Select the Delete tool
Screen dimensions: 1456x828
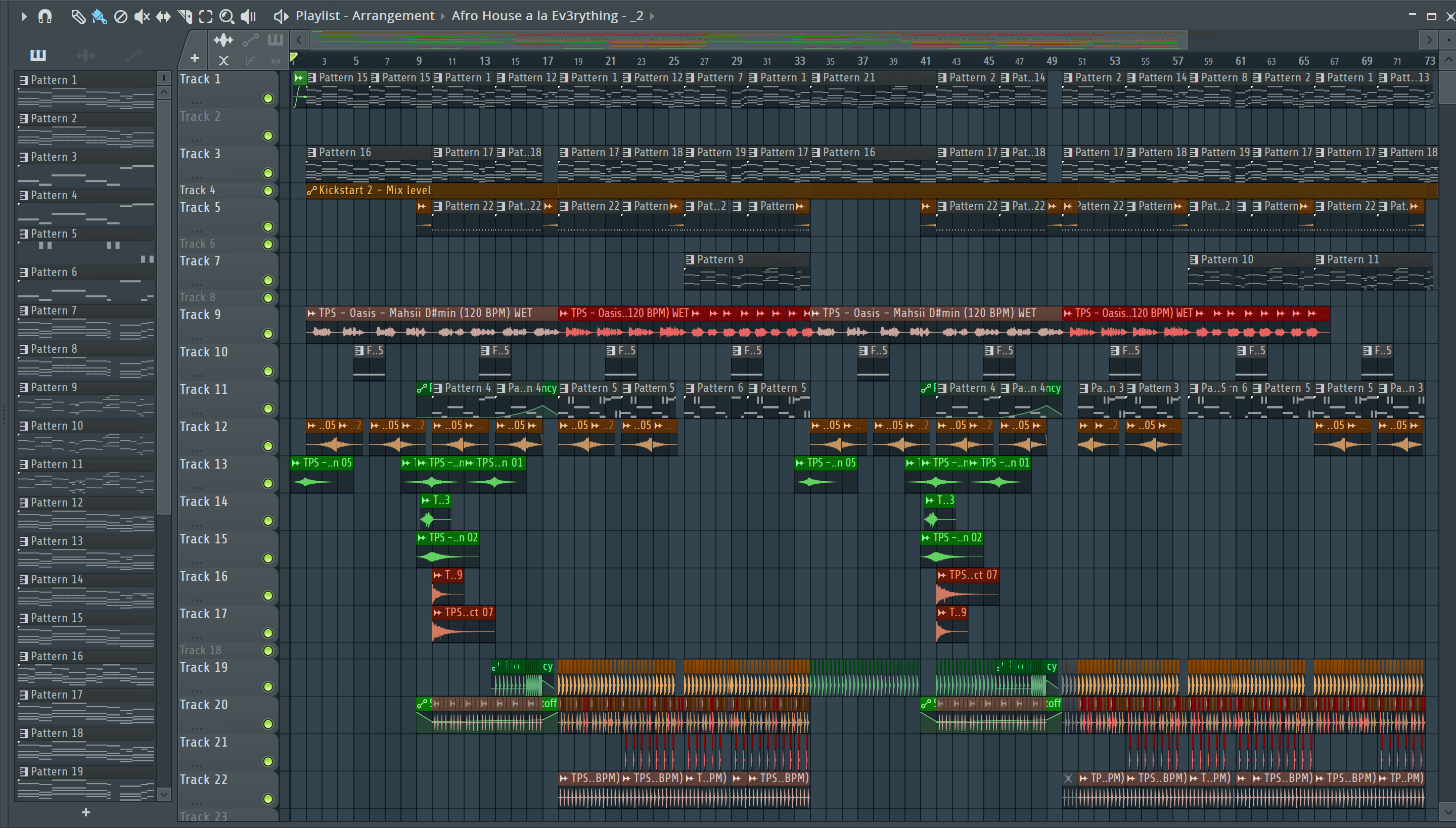tap(120, 17)
